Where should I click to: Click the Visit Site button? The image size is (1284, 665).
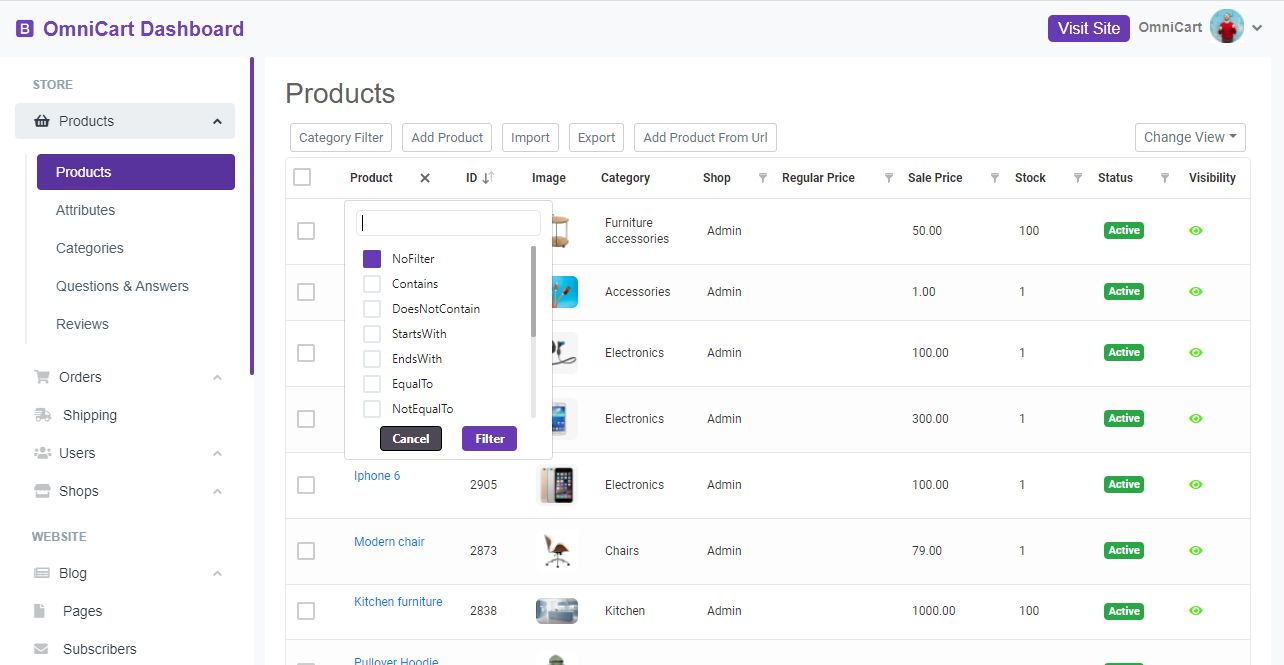point(1089,28)
